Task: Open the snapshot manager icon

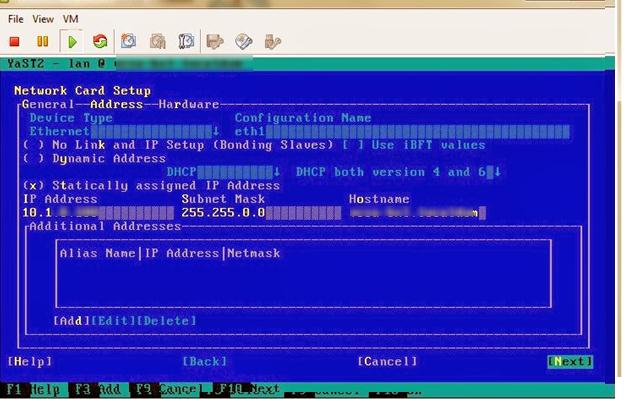Action: (x=186, y=41)
